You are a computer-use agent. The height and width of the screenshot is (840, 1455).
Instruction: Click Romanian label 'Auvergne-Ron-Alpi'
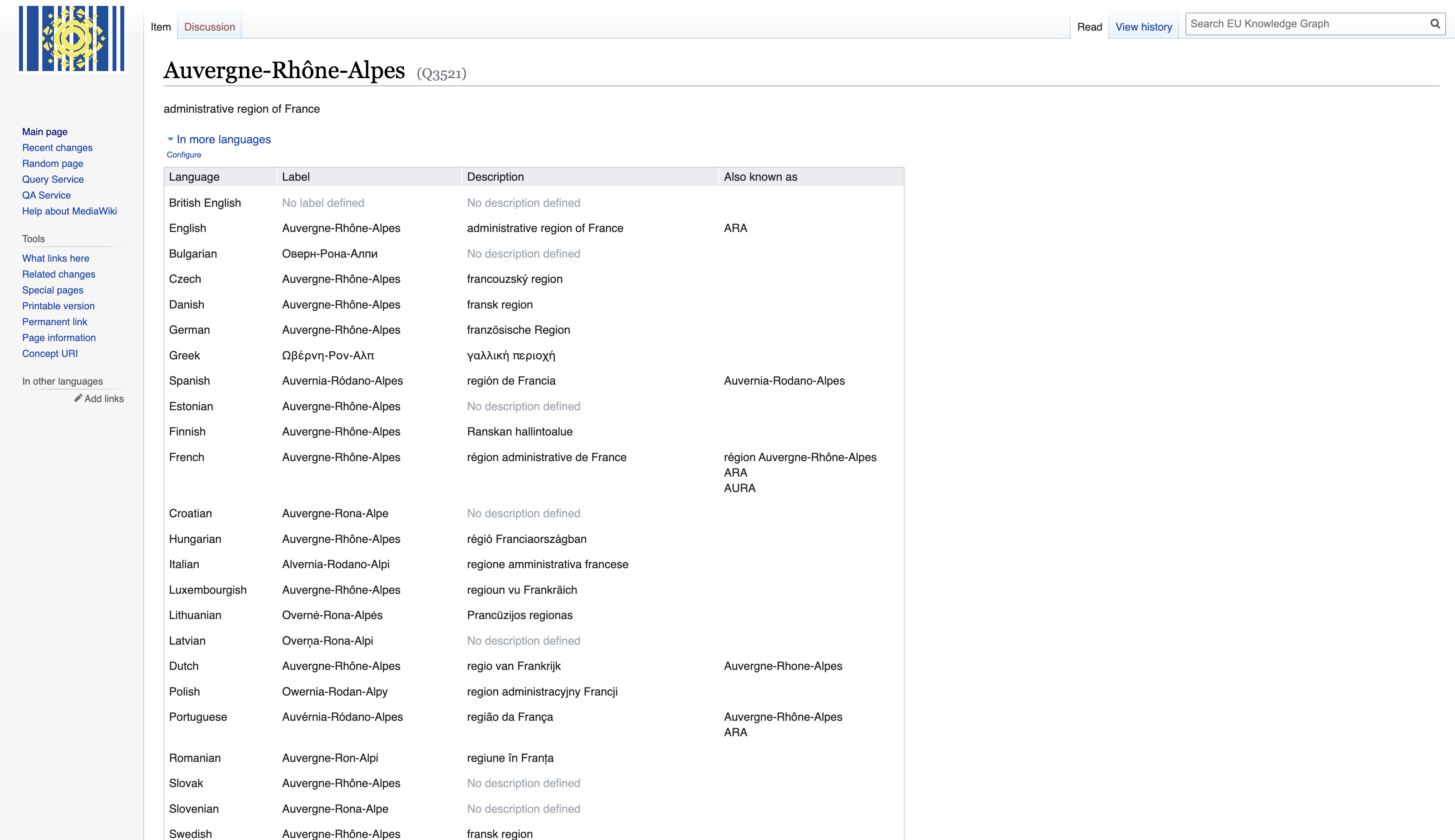coord(330,758)
